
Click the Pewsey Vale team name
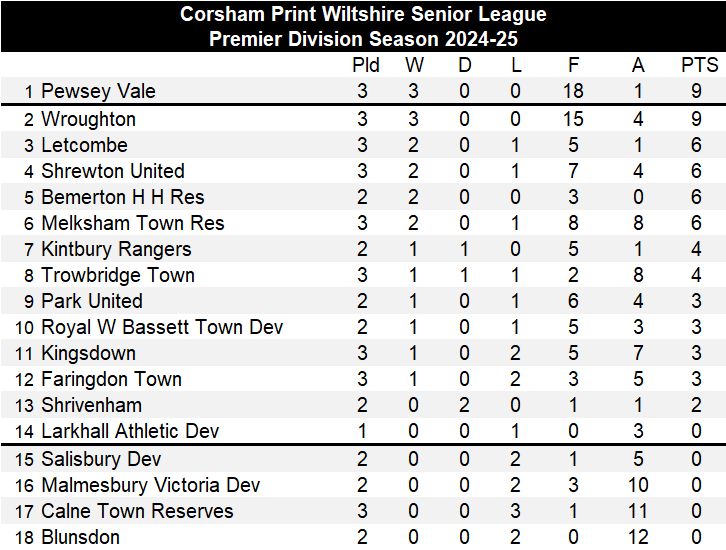click(x=98, y=92)
